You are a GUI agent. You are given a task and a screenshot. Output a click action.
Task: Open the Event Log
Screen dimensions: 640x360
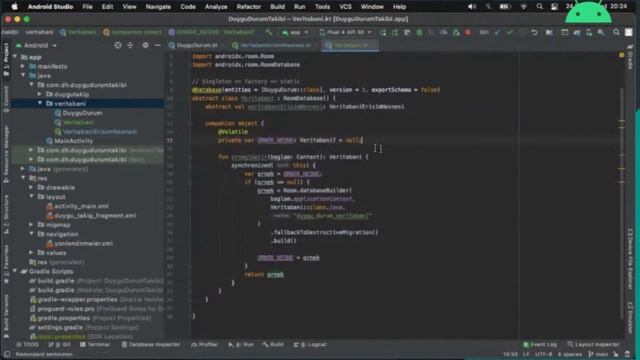pos(540,344)
